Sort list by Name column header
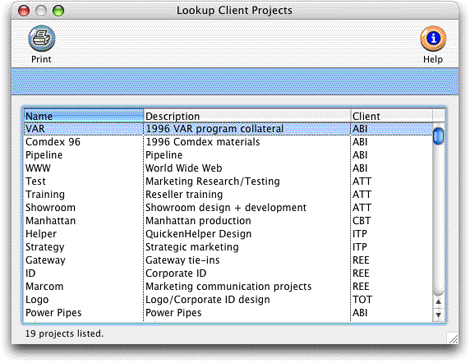Screen dimensions: 470x363 (84, 116)
